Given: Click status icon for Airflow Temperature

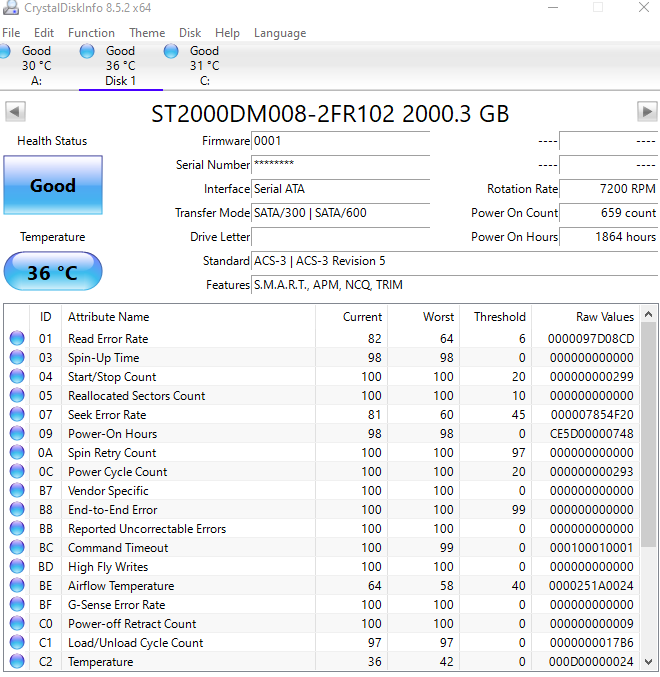Looking at the screenshot, I should pos(17,585).
